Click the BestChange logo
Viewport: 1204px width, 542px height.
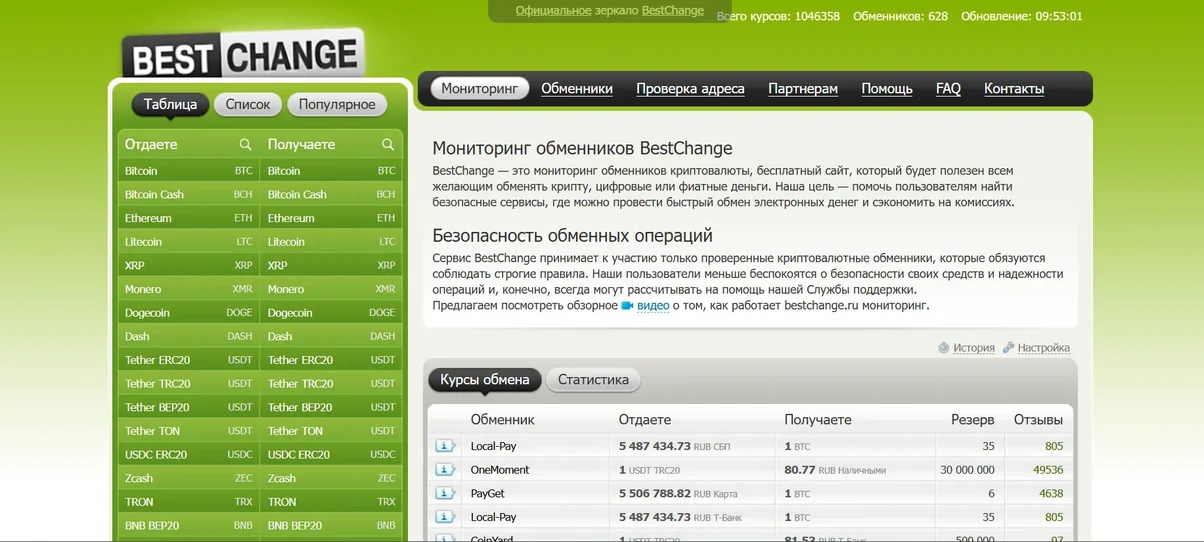pos(242,55)
